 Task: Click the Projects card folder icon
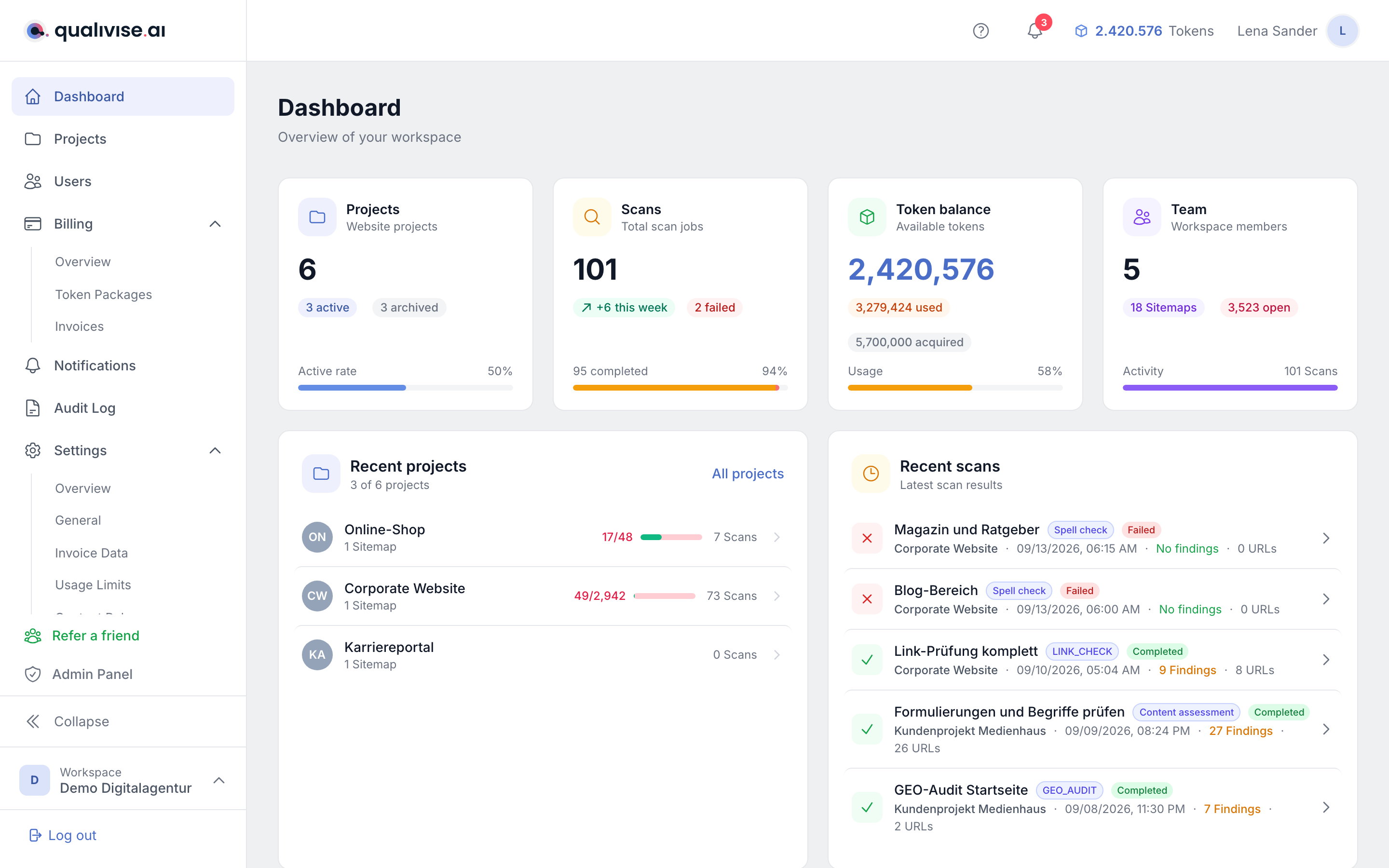pyautogui.click(x=317, y=217)
